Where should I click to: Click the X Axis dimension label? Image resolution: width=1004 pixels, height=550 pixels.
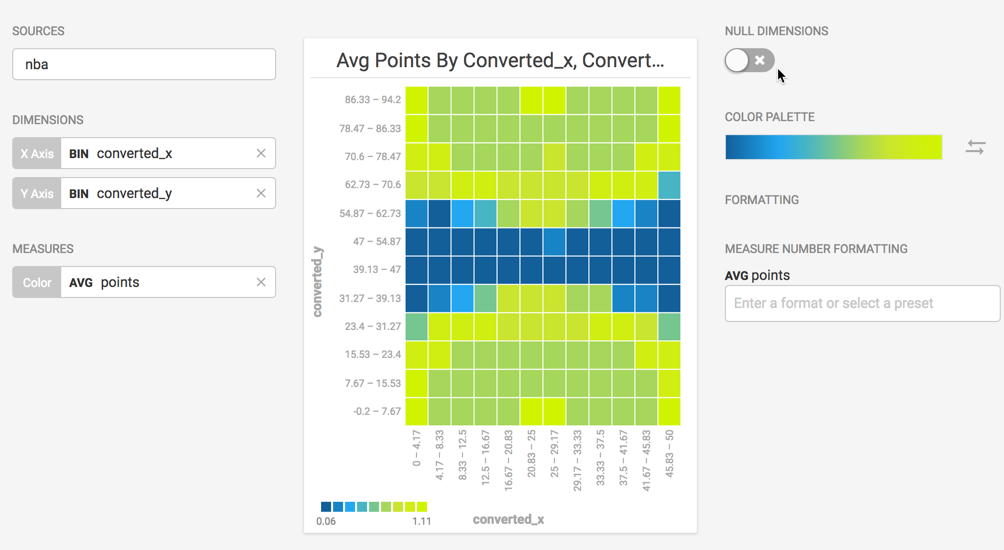click(37, 153)
